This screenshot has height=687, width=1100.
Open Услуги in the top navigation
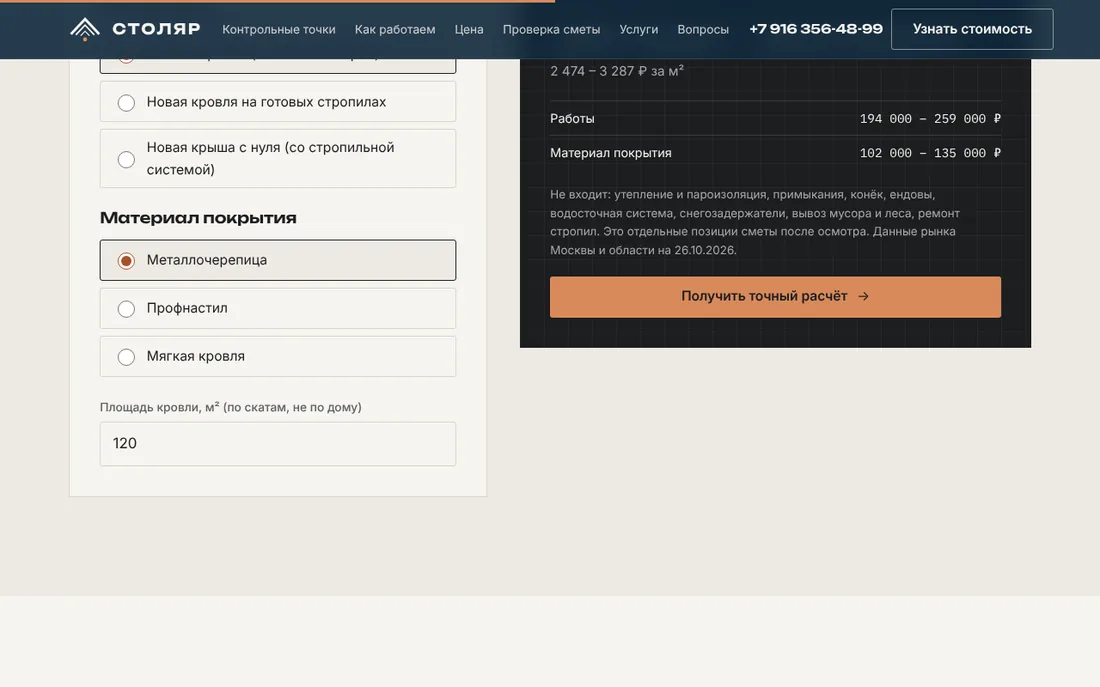pyautogui.click(x=638, y=29)
